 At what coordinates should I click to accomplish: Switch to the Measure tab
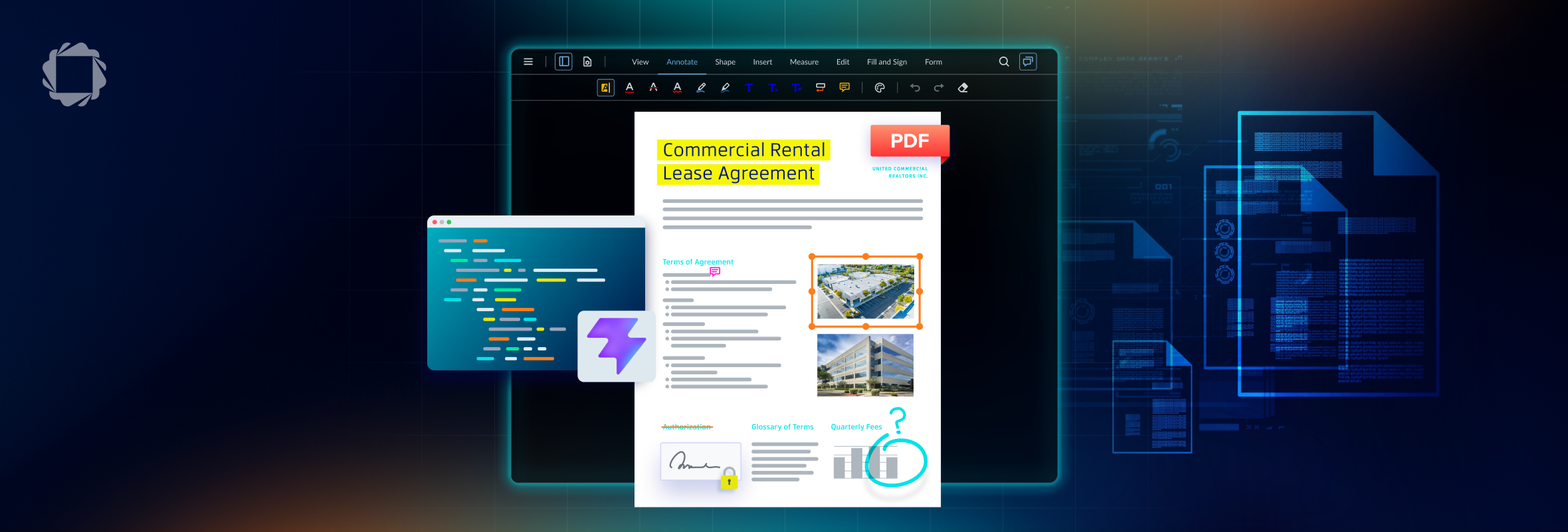(x=804, y=62)
